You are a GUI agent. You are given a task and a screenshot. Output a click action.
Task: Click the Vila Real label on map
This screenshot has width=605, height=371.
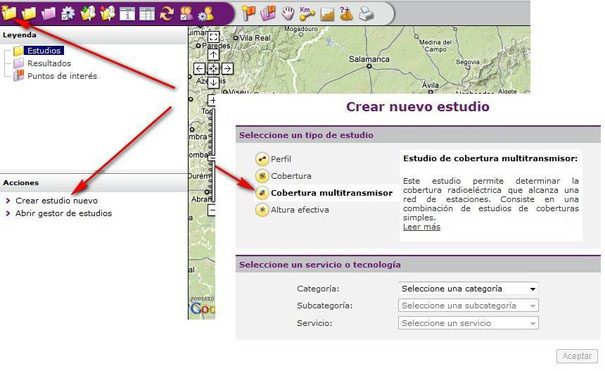[255, 38]
